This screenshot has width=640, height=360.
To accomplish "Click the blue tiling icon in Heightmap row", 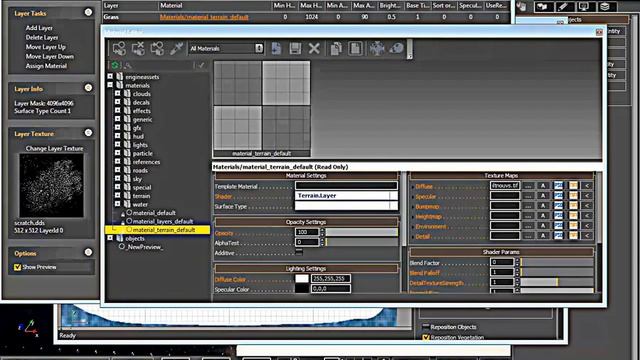I will coord(558,216).
